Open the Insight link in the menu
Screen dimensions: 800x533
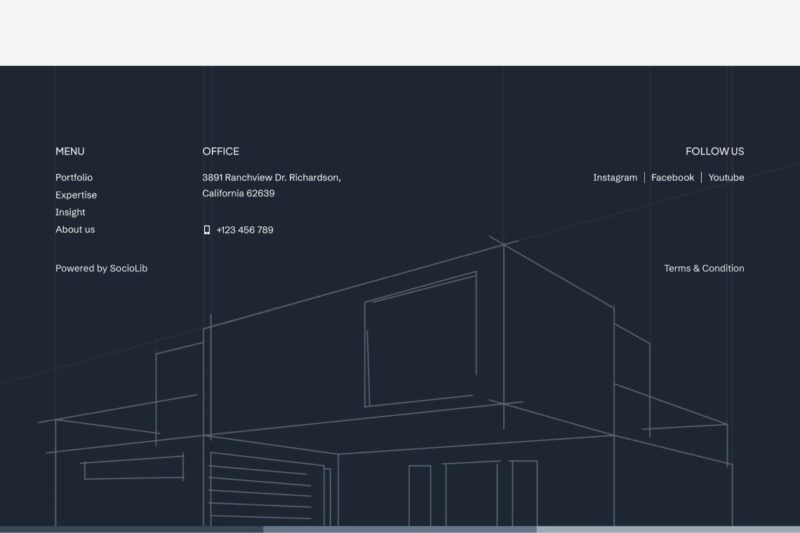click(x=70, y=212)
